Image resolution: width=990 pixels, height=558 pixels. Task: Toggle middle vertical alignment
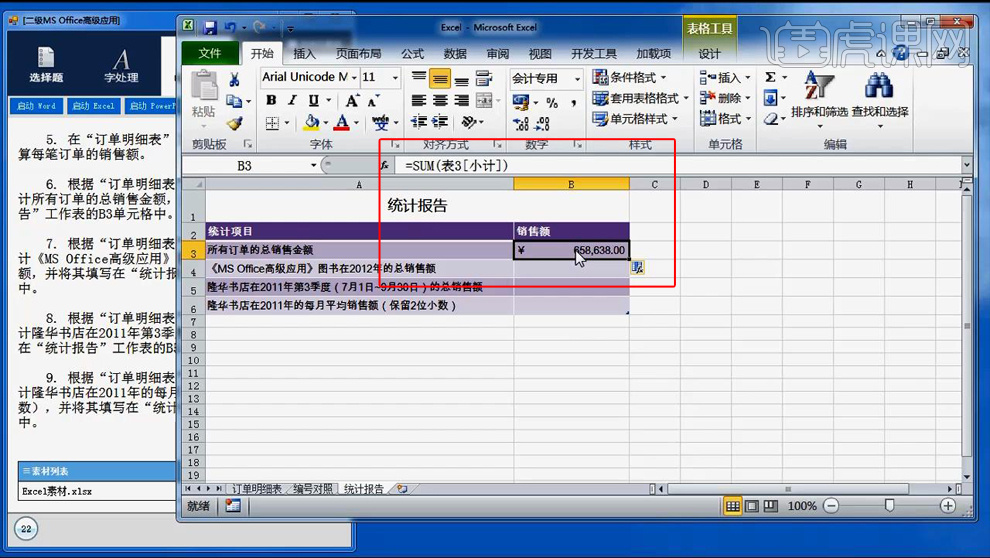[x=440, y=78]
